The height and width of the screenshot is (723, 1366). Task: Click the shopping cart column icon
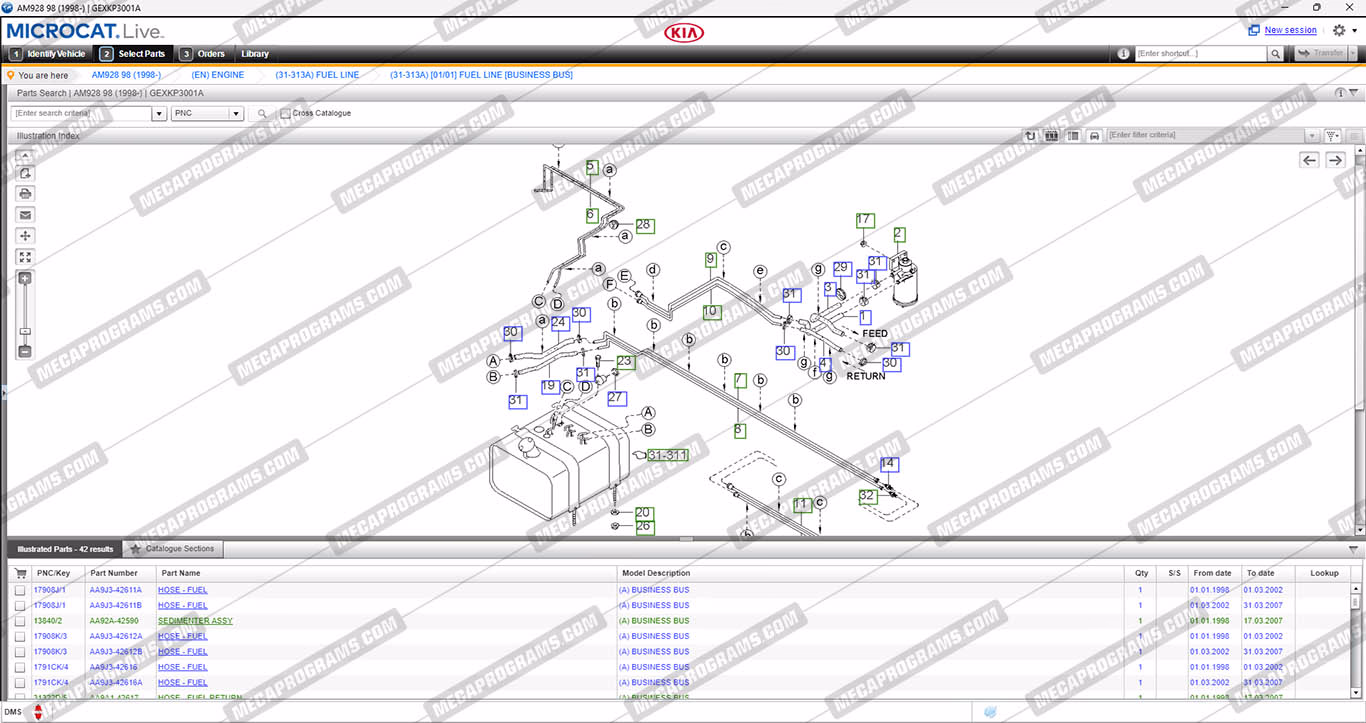click(x=20, y=573)
